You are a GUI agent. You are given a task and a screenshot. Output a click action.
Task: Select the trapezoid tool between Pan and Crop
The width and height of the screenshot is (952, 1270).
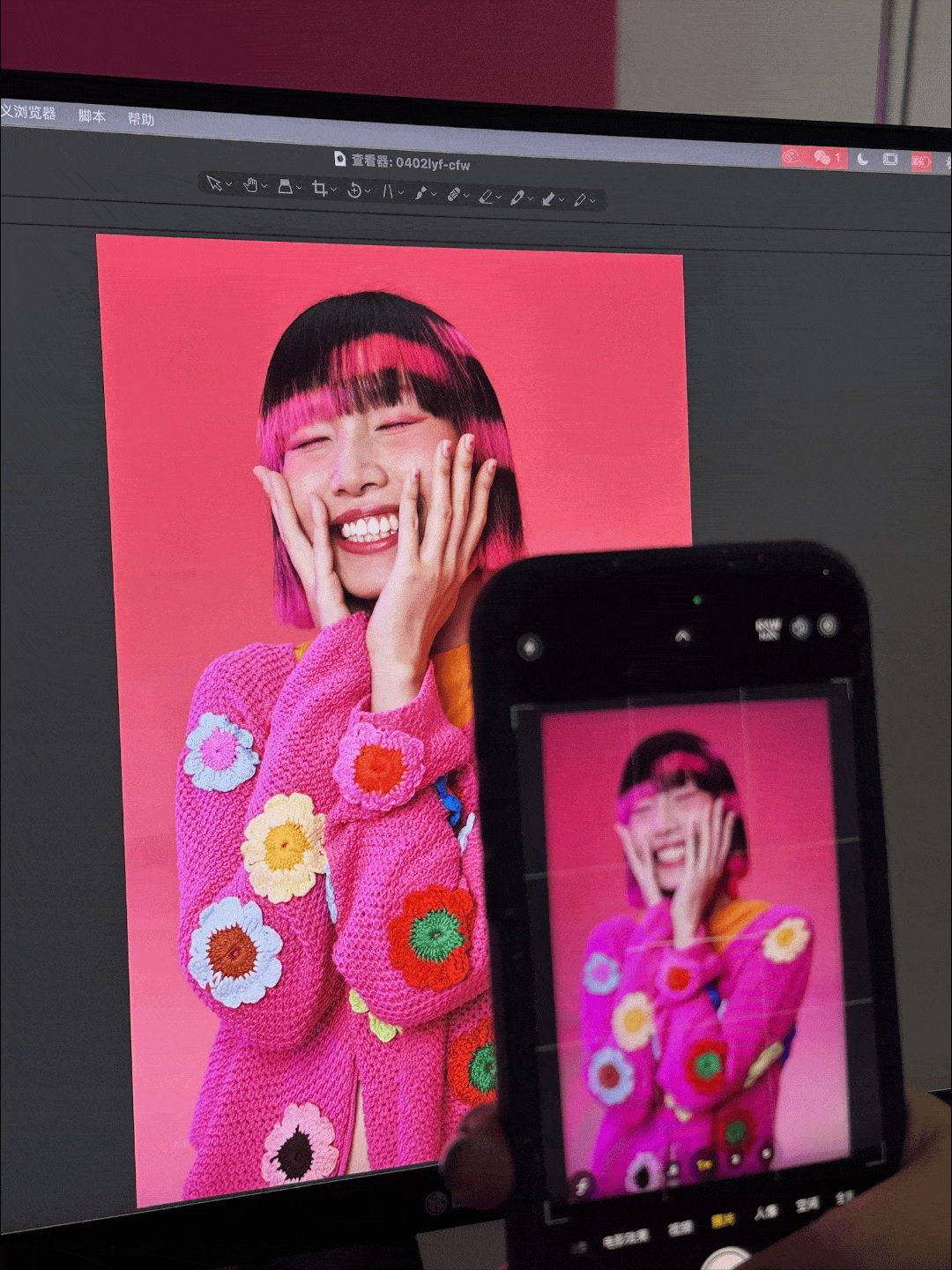point(285,186)
